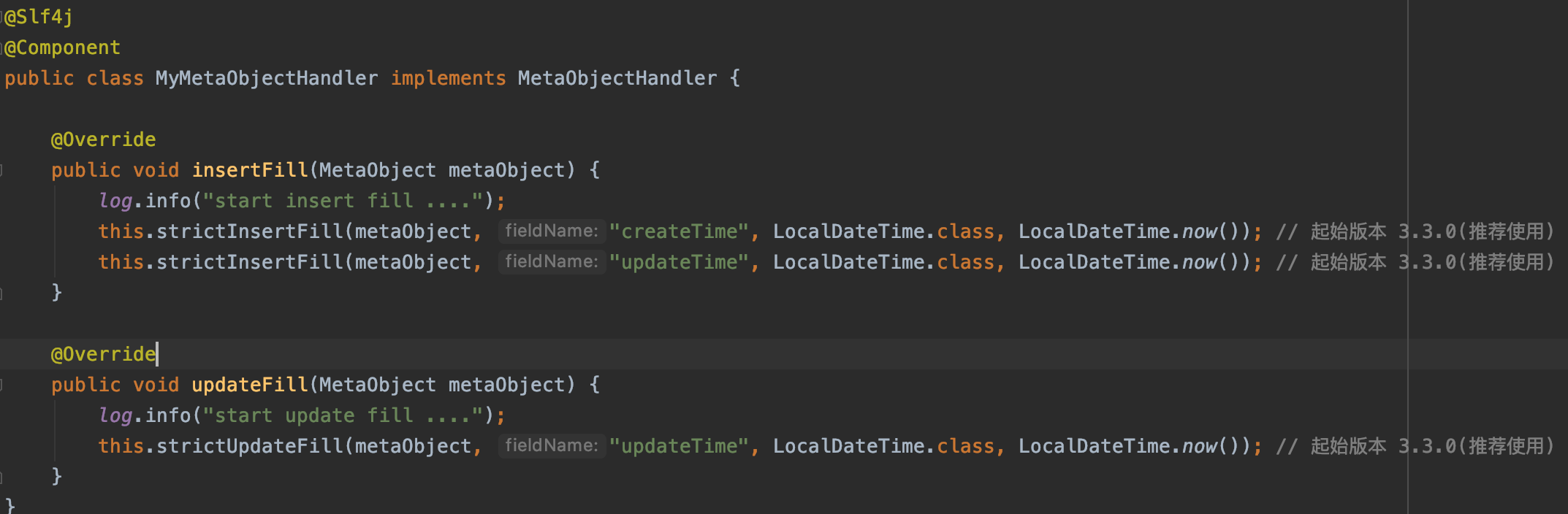
Task: Click the comment ending the strictUpdateFill line
Action: pos(1414,446)
